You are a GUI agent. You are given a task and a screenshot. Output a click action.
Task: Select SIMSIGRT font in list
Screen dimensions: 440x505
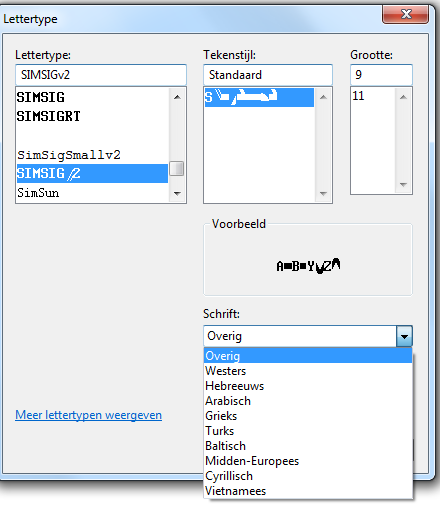(92, 116)
